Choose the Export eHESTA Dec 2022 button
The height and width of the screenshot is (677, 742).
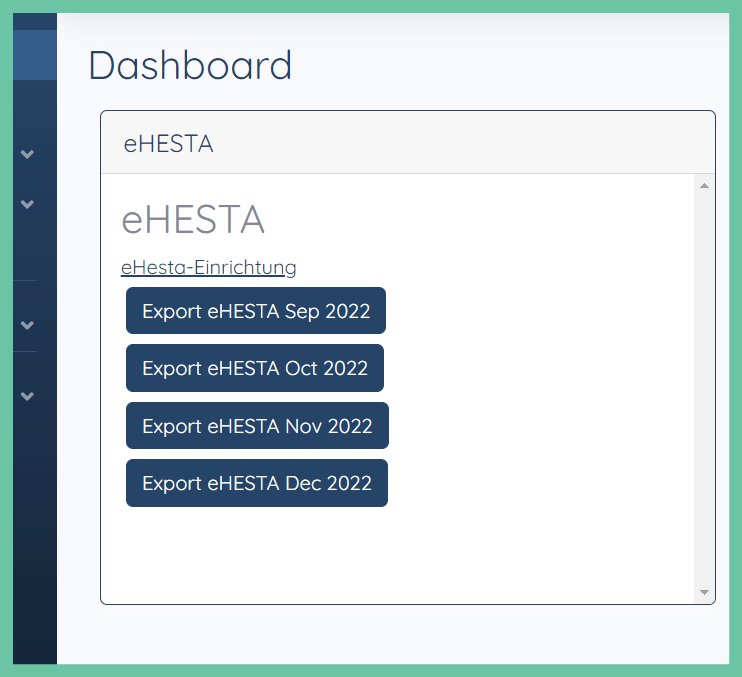[256, 483]
